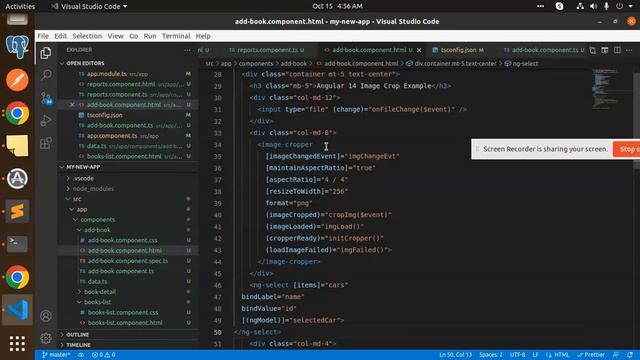Open Activities overview
640x360 pixels.
point(20,6)
